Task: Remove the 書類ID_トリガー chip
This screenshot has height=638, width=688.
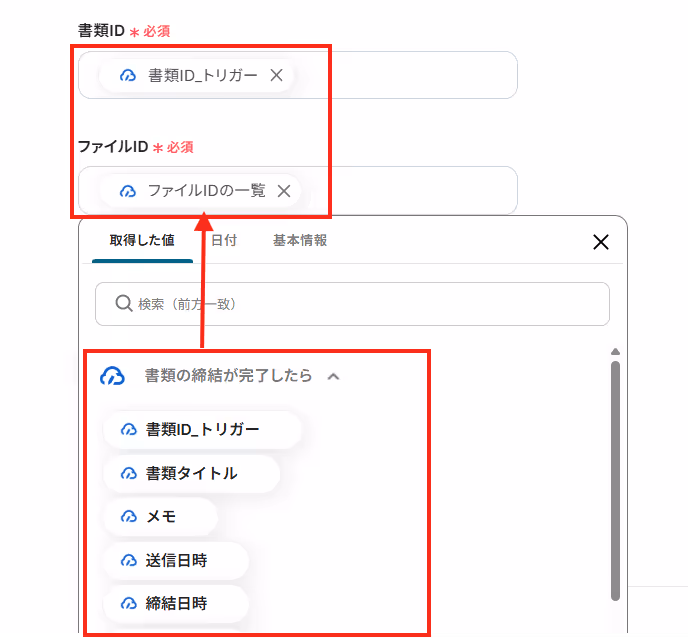Action: pos(276,75)
